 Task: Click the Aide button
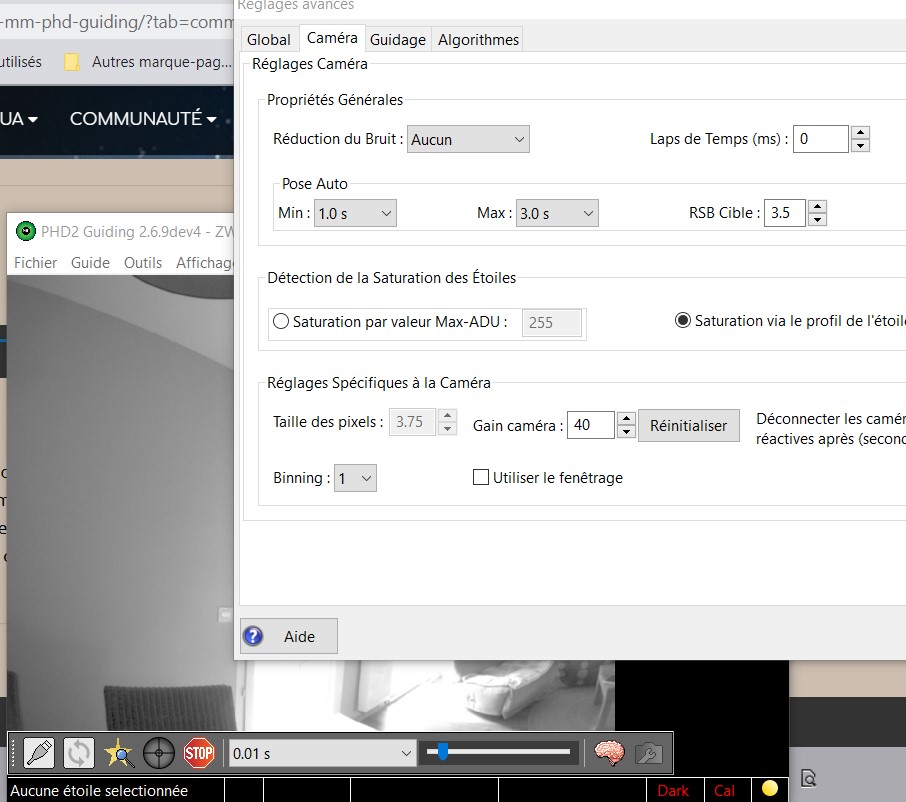(x=289, y=636)
